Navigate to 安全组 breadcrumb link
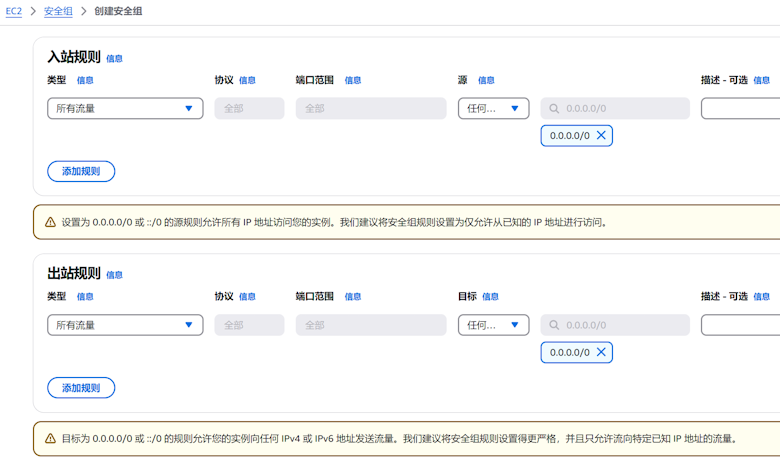Screen dimensions: 780x463 pyautogui.click(x=58, y=11)
